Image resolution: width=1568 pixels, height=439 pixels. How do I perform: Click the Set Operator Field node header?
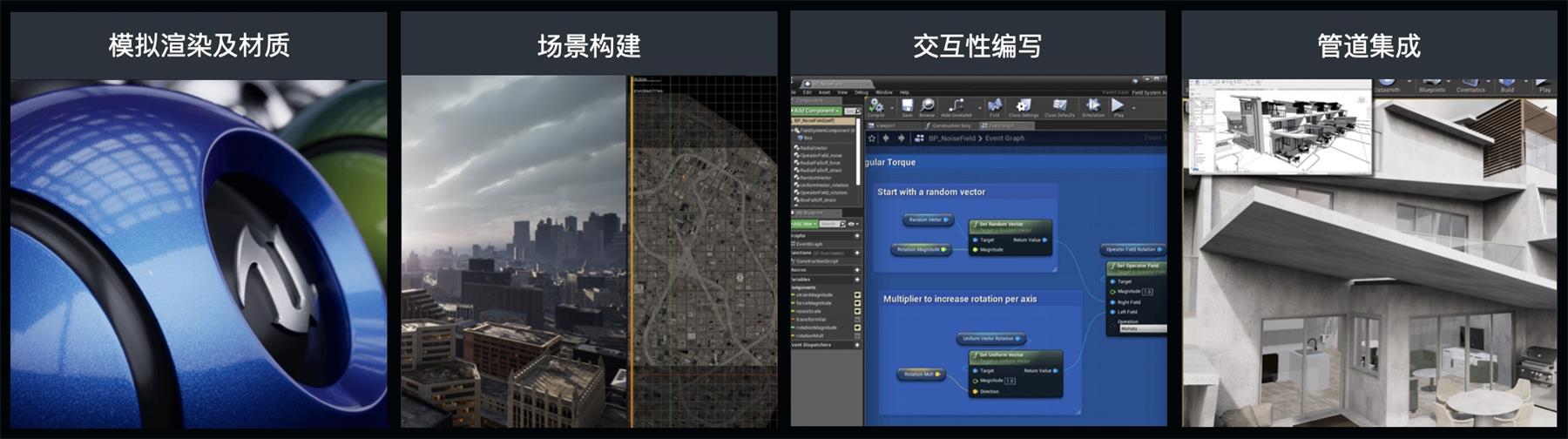[x=1137, y=267]
